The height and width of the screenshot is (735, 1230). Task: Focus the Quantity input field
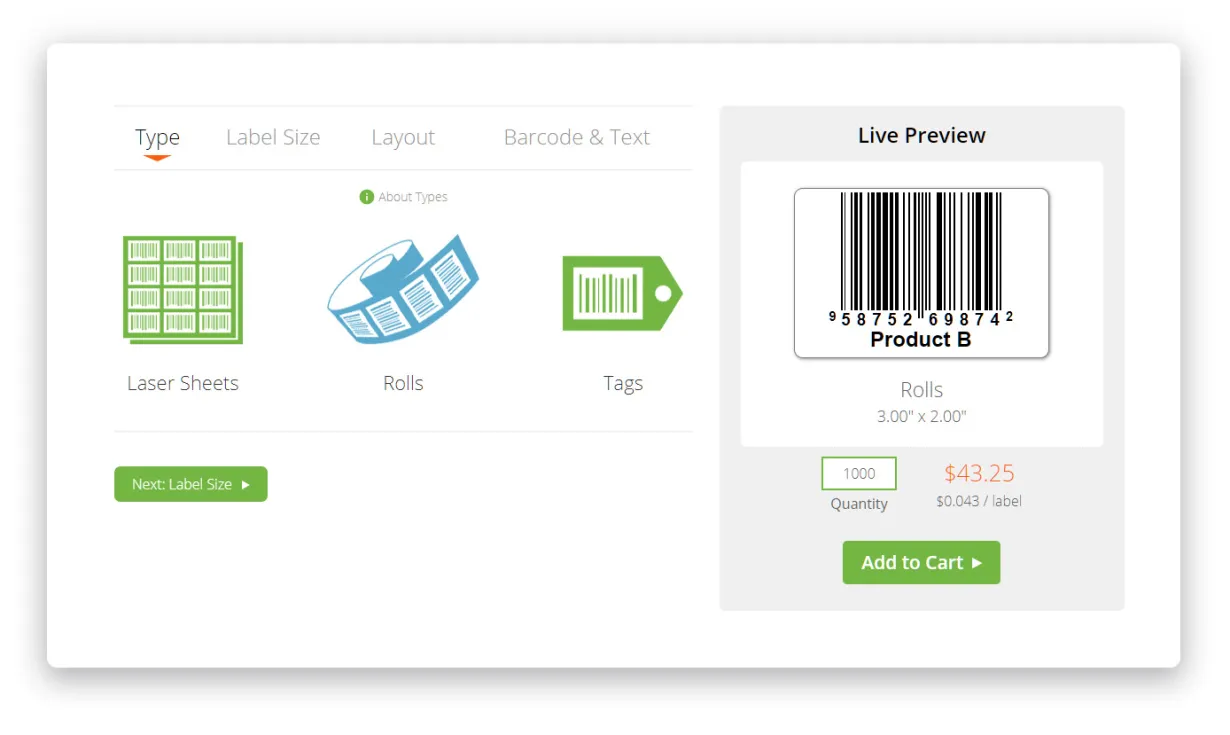tap(859, 474)
